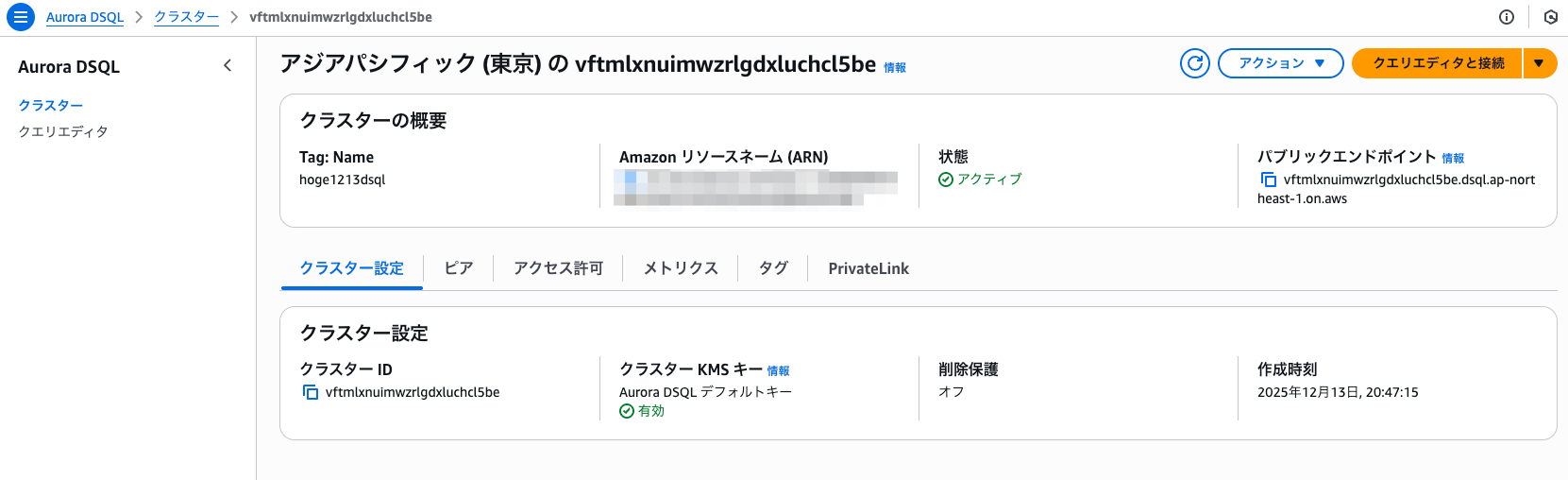Image resolution: width=1568 pixels, height=480 pixels.
Task: Switch to the ピア tab
Action: click(x=459, y=268)
